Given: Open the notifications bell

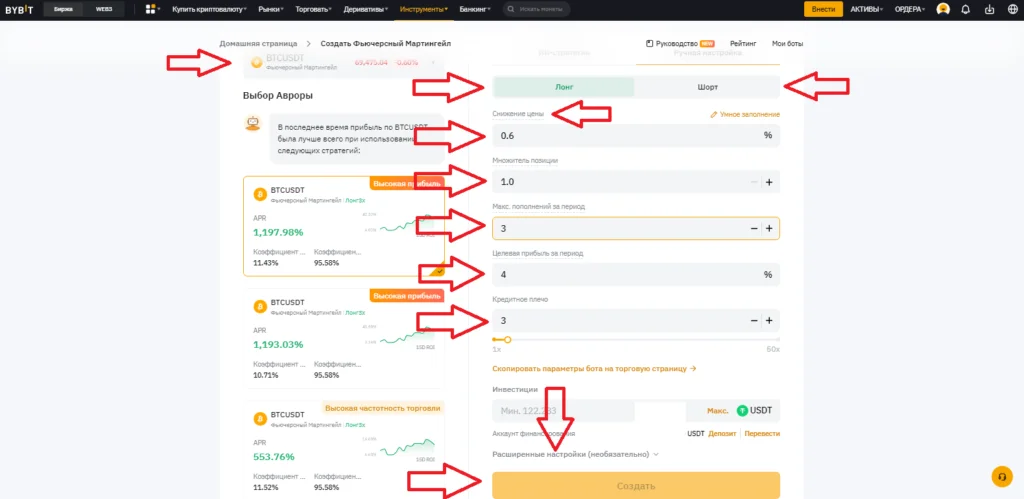Looking at the screenshot, I should tap(965, 9).
